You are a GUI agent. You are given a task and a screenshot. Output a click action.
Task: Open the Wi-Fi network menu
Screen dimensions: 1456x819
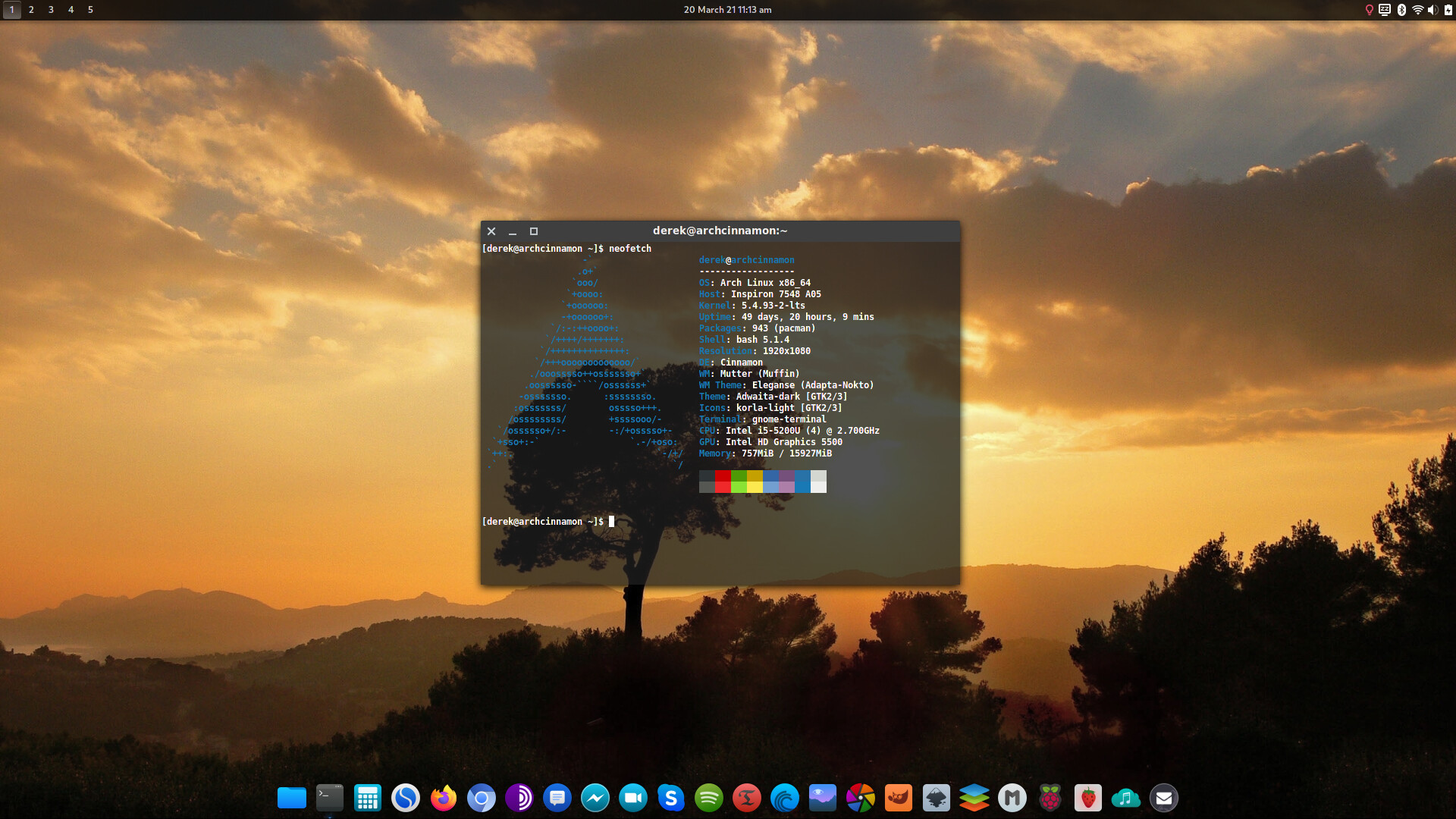(1418, 10)
